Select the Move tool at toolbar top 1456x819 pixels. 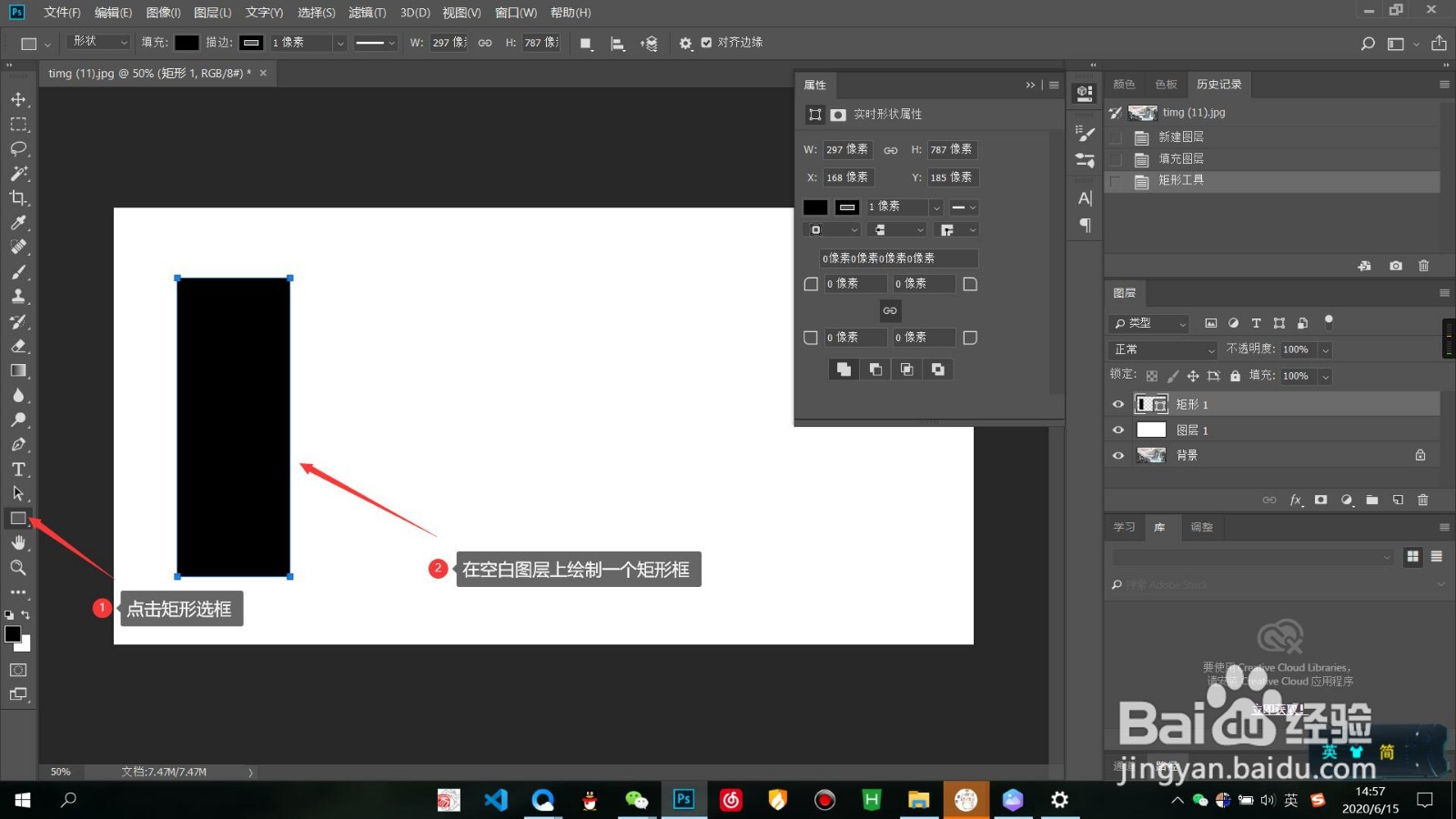click(18, 100)
